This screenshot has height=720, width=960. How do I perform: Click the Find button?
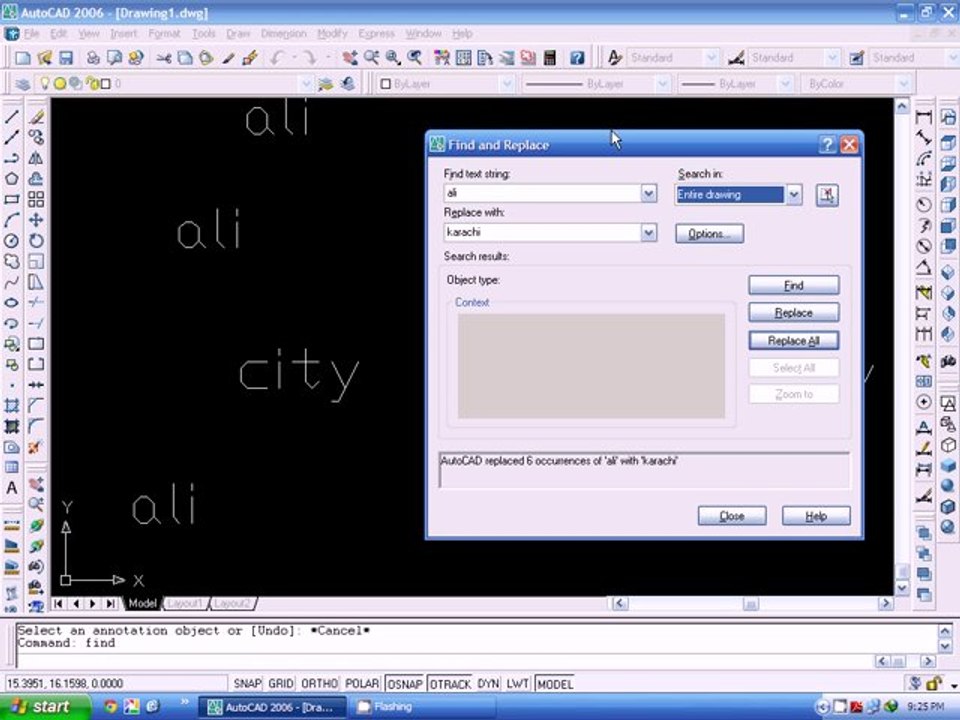click(793, 285)
